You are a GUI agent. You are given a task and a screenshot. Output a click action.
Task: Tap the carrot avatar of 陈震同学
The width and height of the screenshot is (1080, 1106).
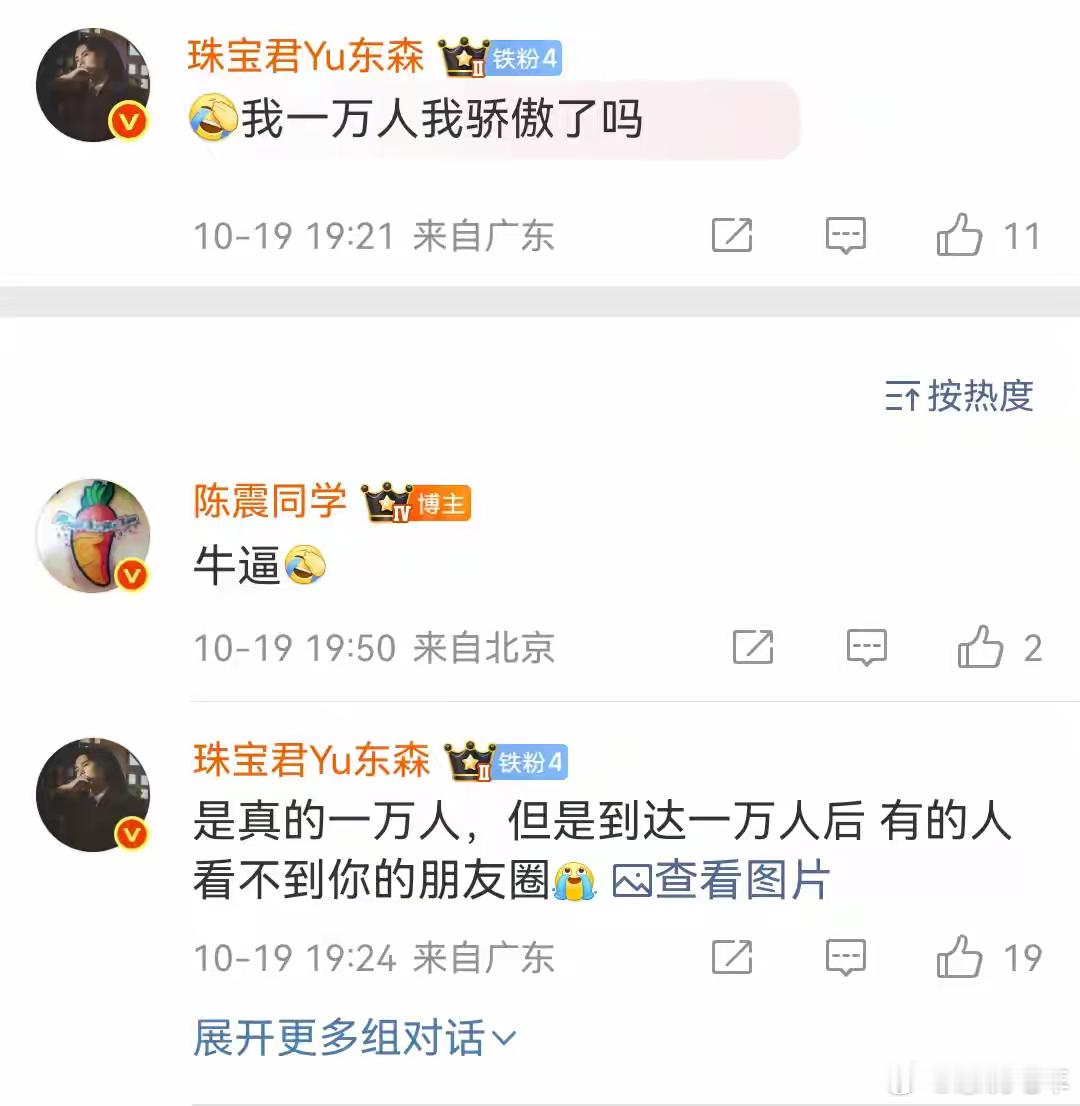[x=93, y=535]
